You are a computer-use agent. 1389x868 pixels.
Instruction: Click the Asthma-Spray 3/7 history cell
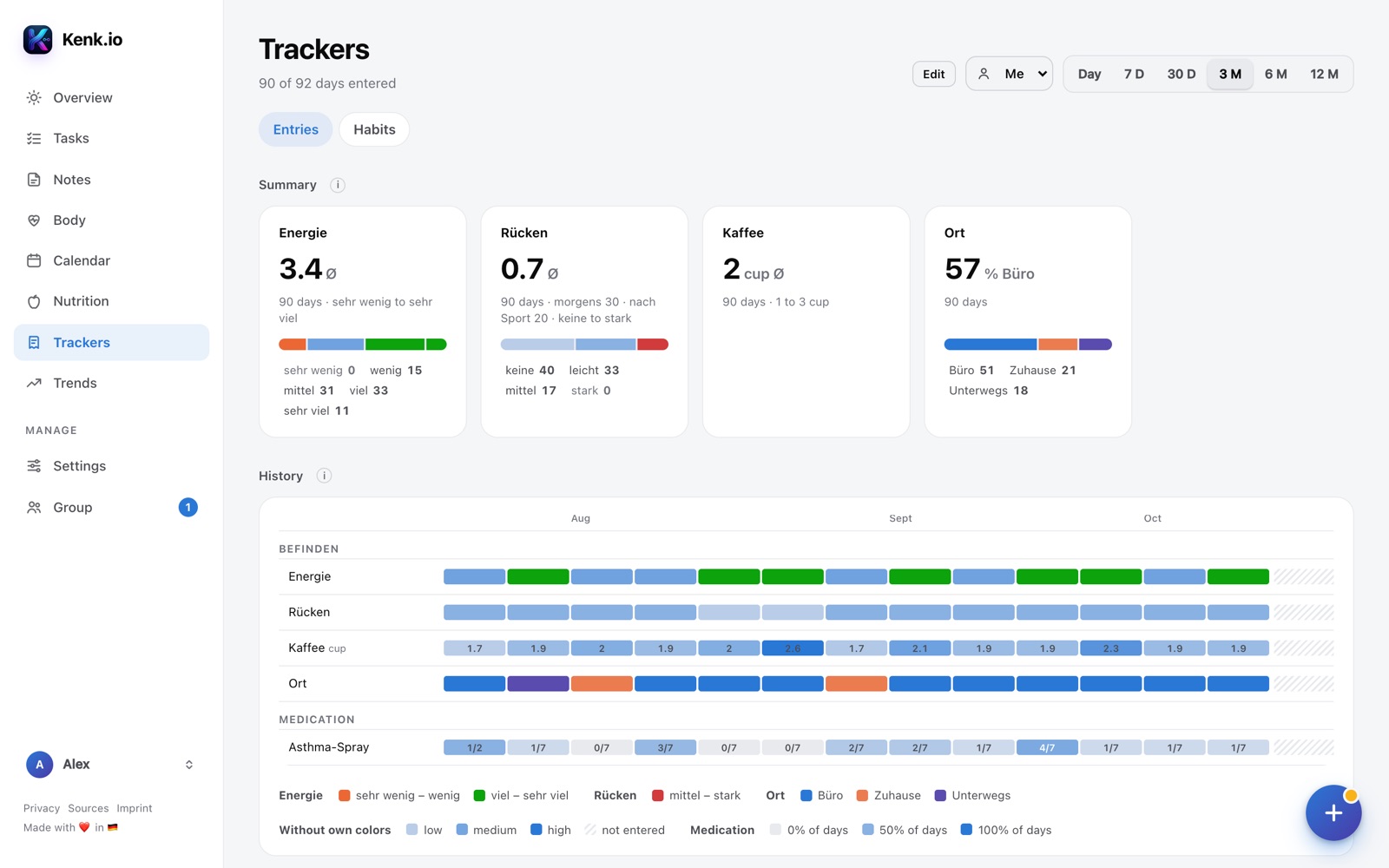point(665,747)
